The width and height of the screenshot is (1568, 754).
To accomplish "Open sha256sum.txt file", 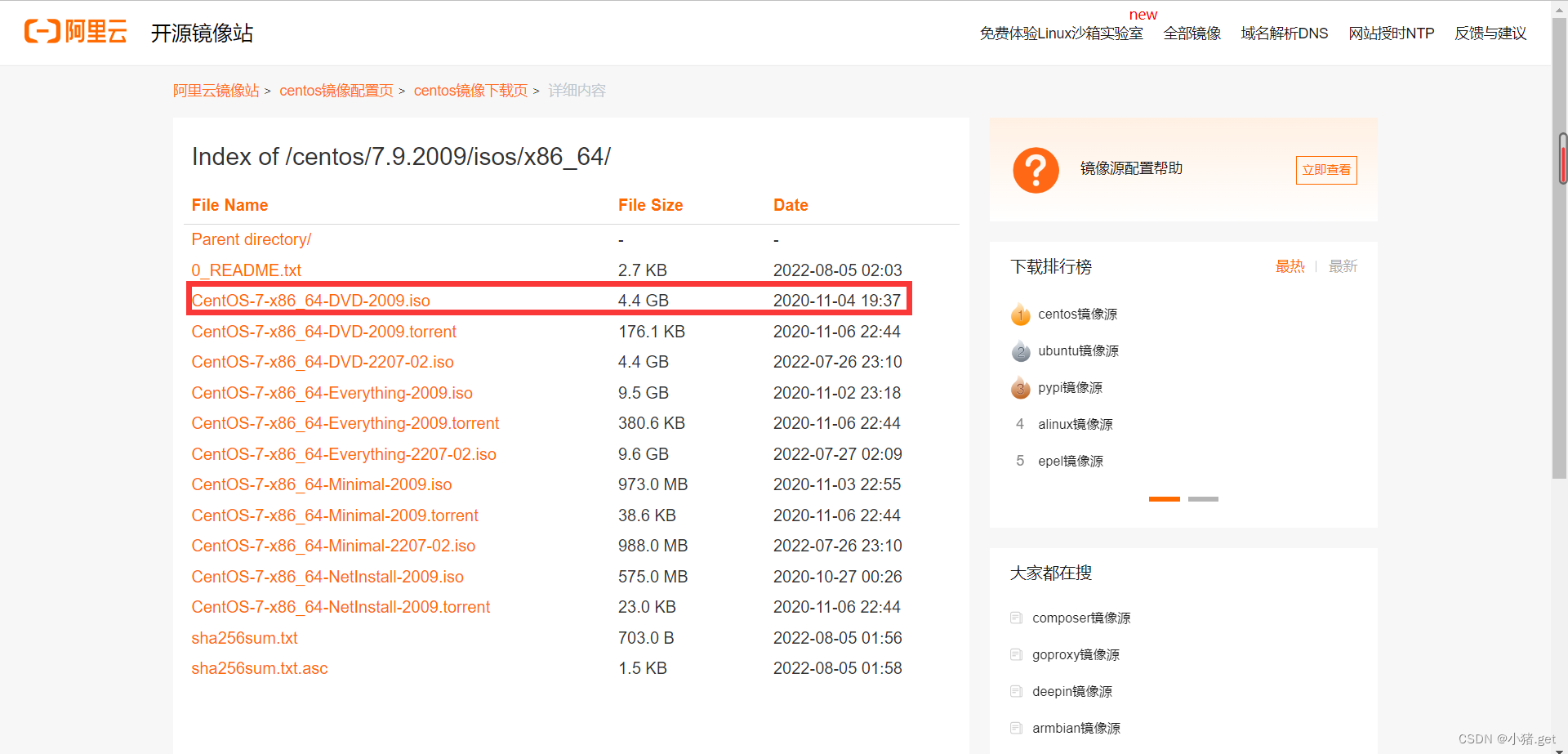I will coord(244,638).
